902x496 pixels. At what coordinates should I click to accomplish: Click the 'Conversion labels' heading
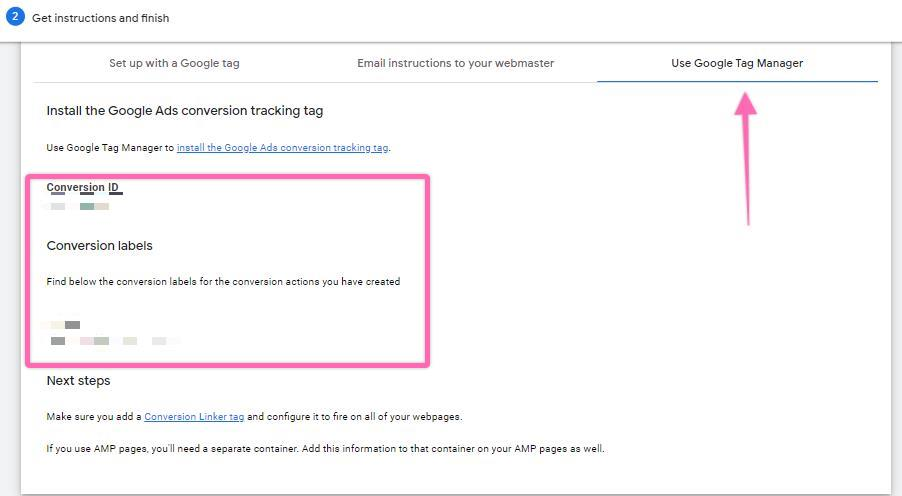coord(99,246)
